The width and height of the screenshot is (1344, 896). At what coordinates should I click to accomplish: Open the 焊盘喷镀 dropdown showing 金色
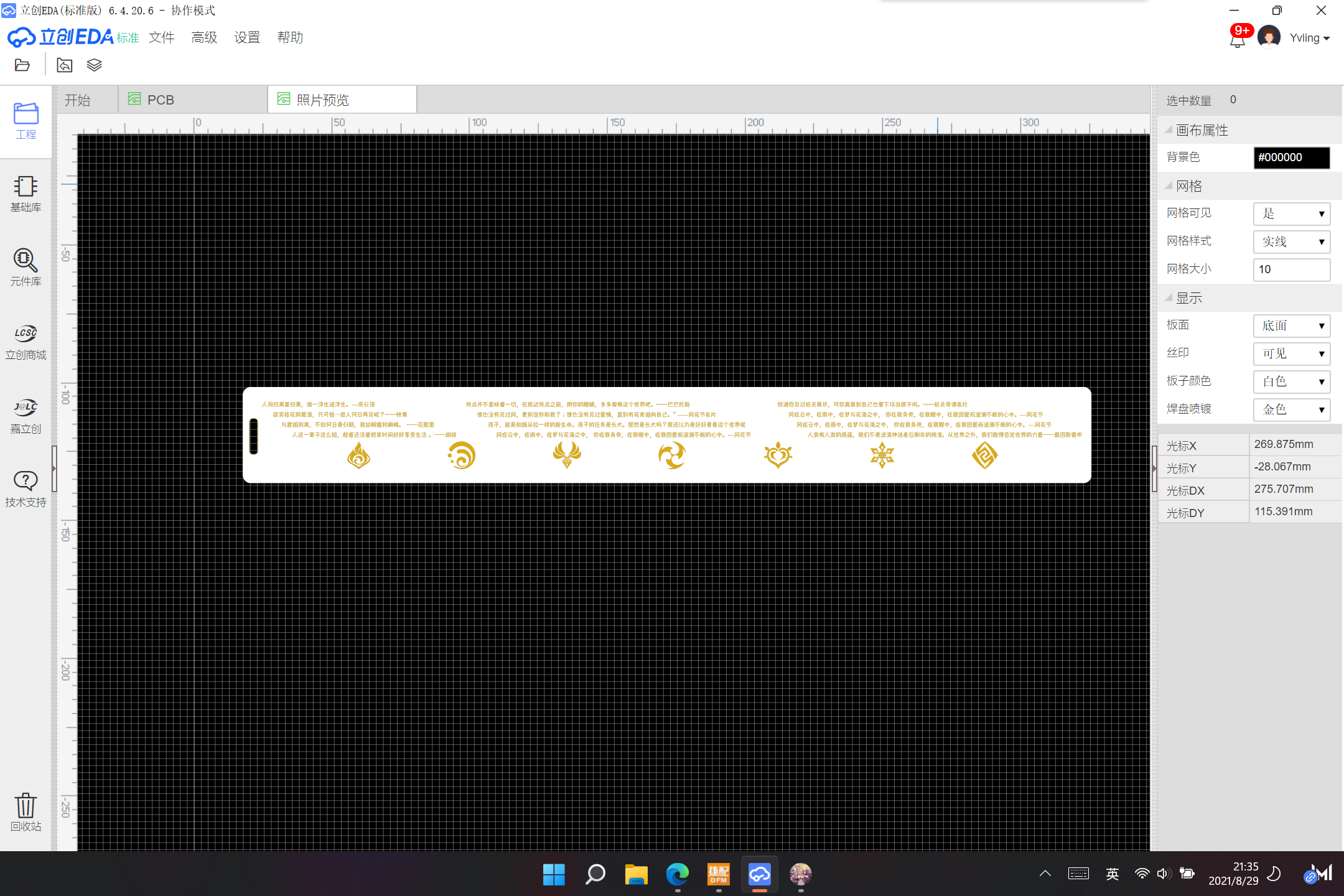(1292, 409)
